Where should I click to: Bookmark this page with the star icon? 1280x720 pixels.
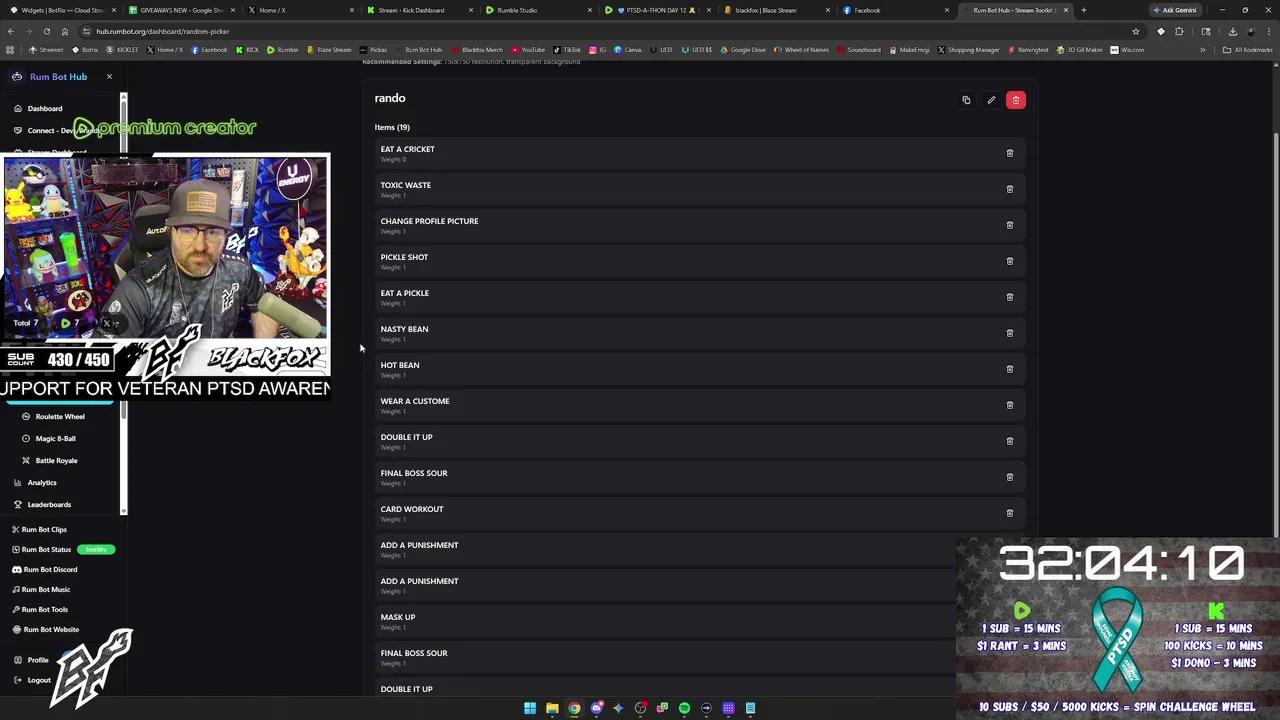click(1135, 31)
